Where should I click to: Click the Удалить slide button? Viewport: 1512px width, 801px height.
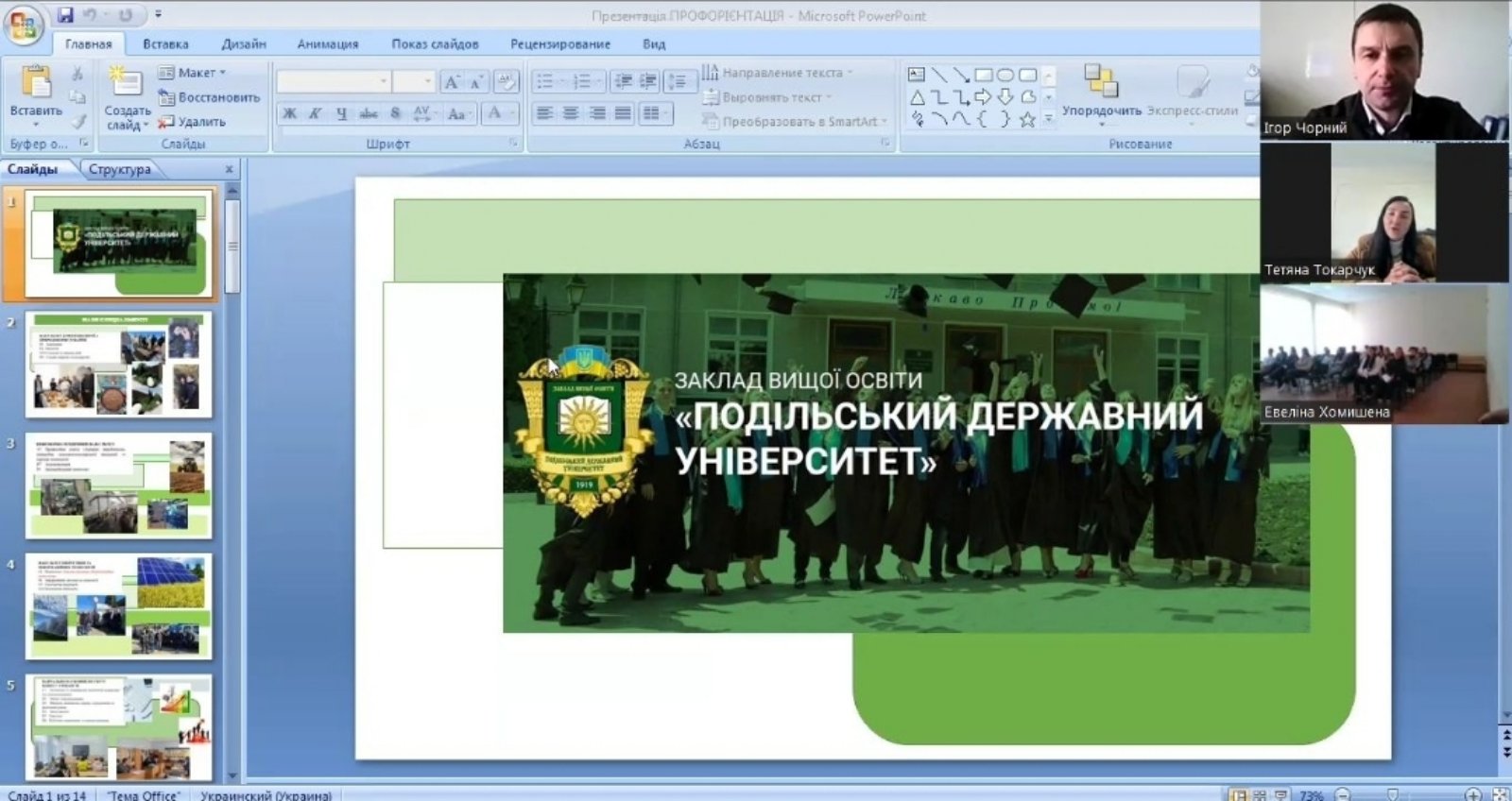point(192,122)
